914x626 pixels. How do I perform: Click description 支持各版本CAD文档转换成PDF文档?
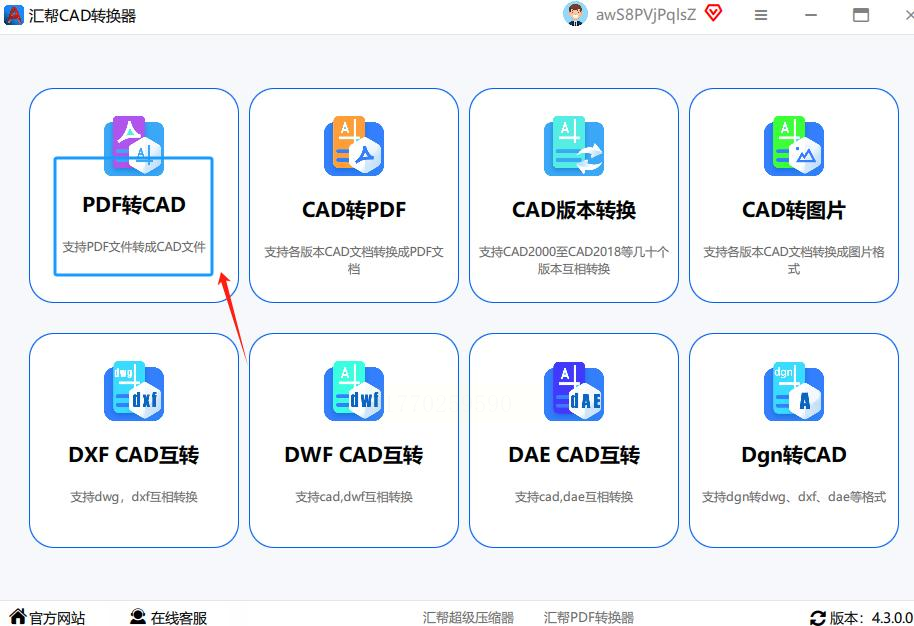pos(354,260)
